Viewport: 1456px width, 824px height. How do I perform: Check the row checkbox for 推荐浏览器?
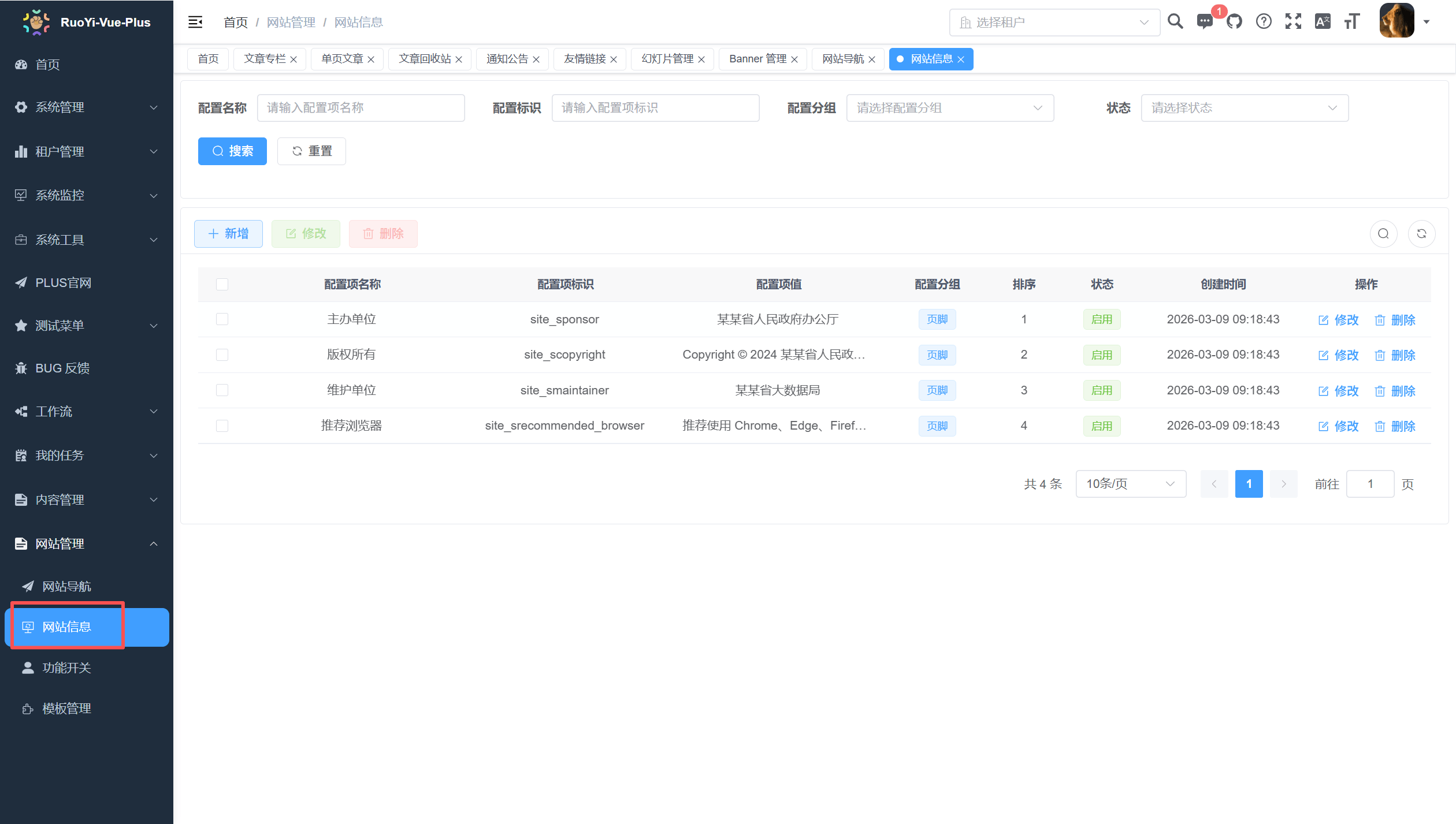coord(222,426)
